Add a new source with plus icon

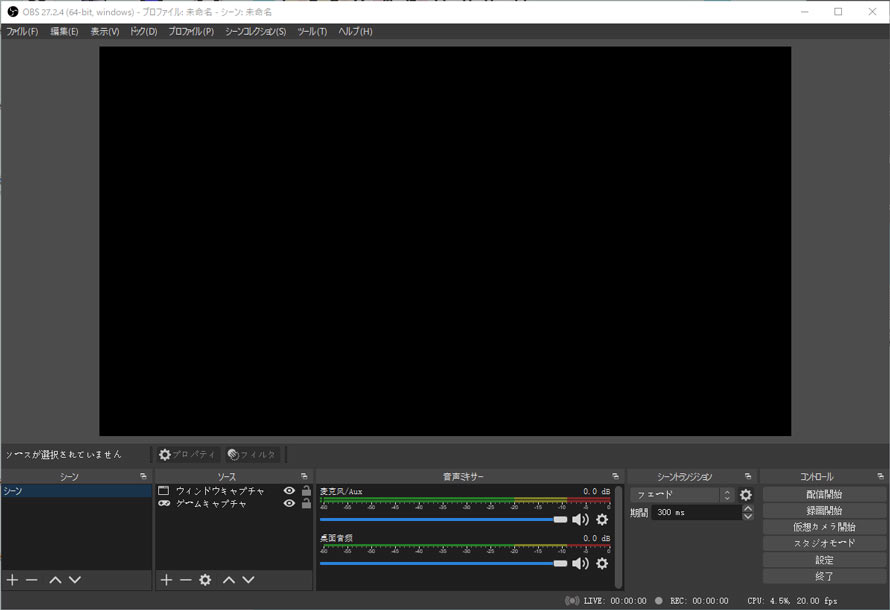[x=166, y=579]
